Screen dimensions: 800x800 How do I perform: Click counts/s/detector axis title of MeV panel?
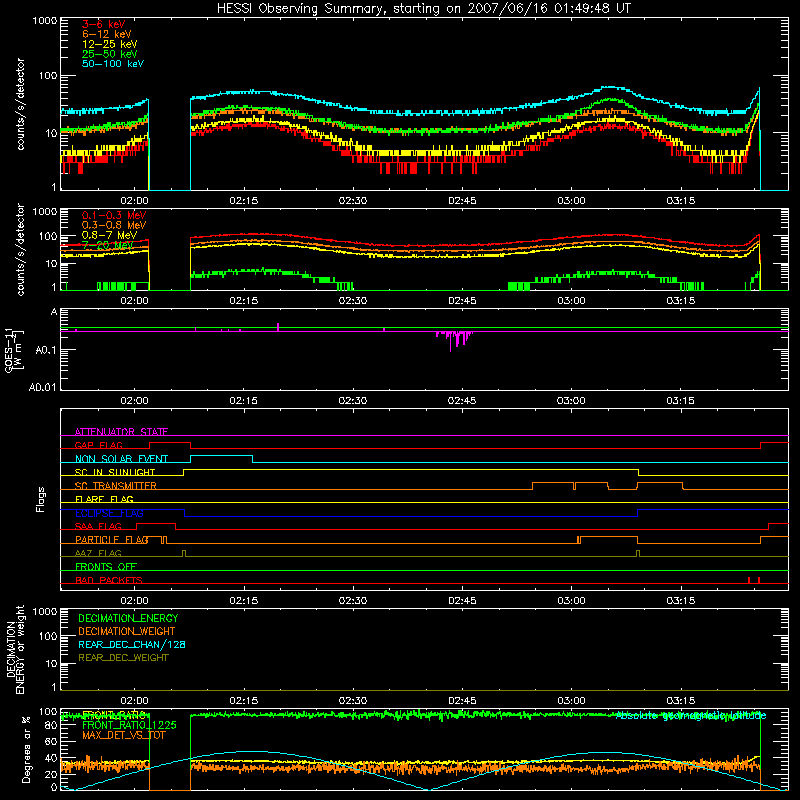(x=20, y=249)
